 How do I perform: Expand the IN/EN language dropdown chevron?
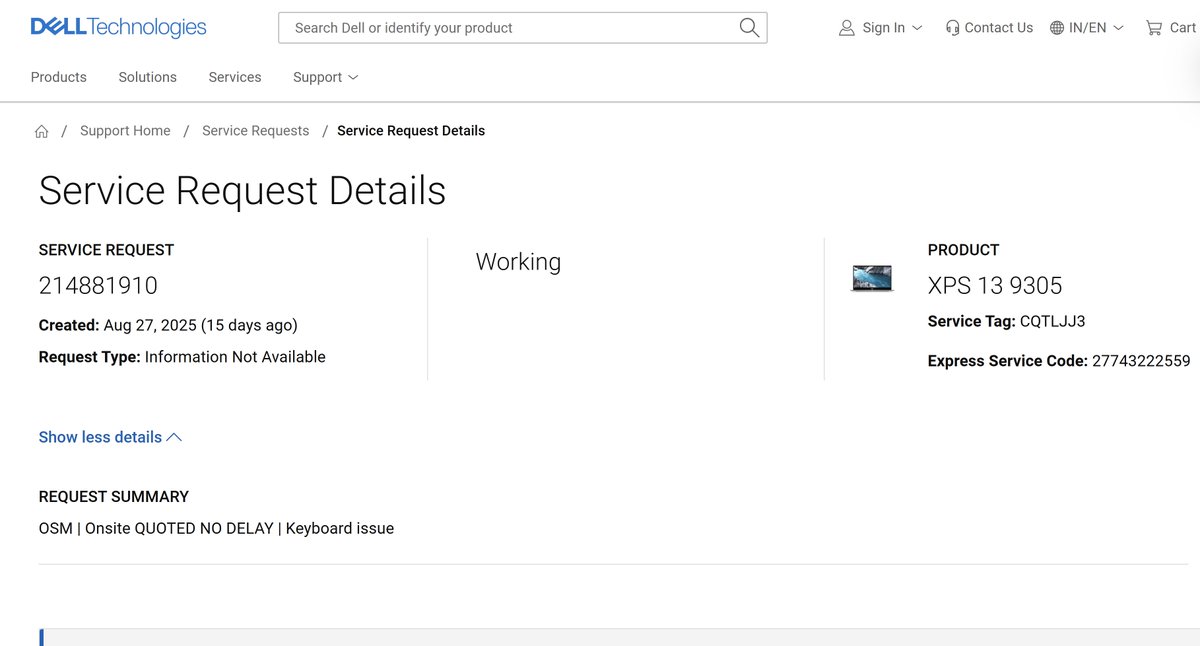click(1119, 28)
